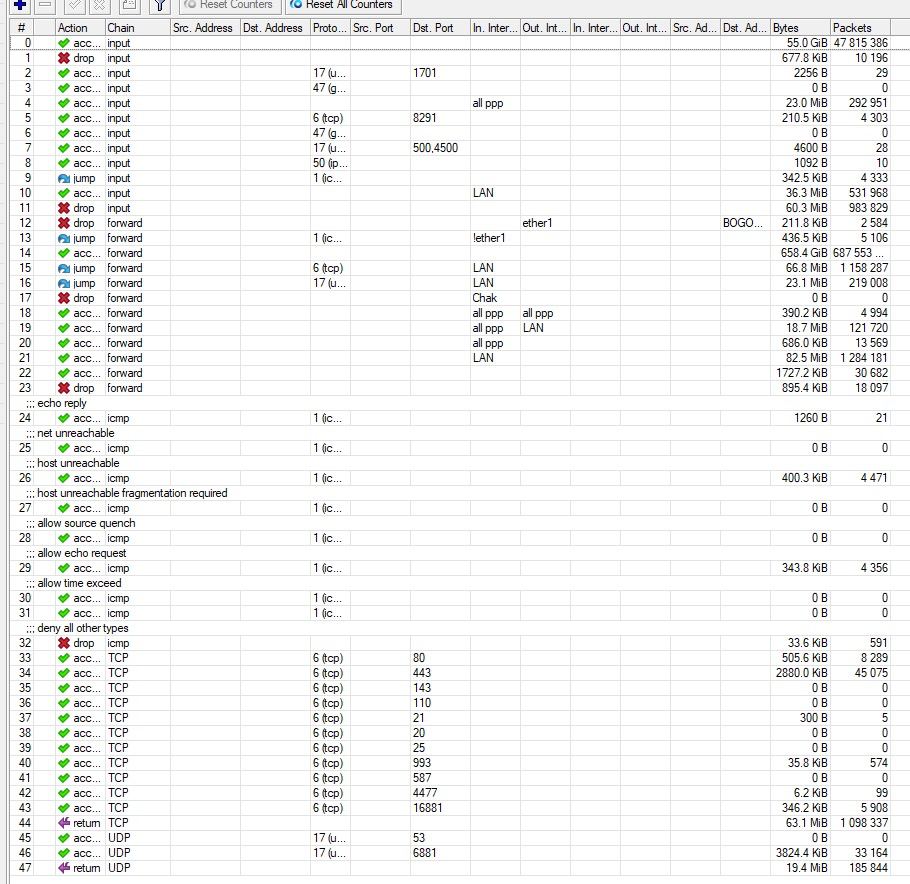Click !ether1 interface of rule 13
The width and height of the screenshot is (910, 884).
pos(489,238)
